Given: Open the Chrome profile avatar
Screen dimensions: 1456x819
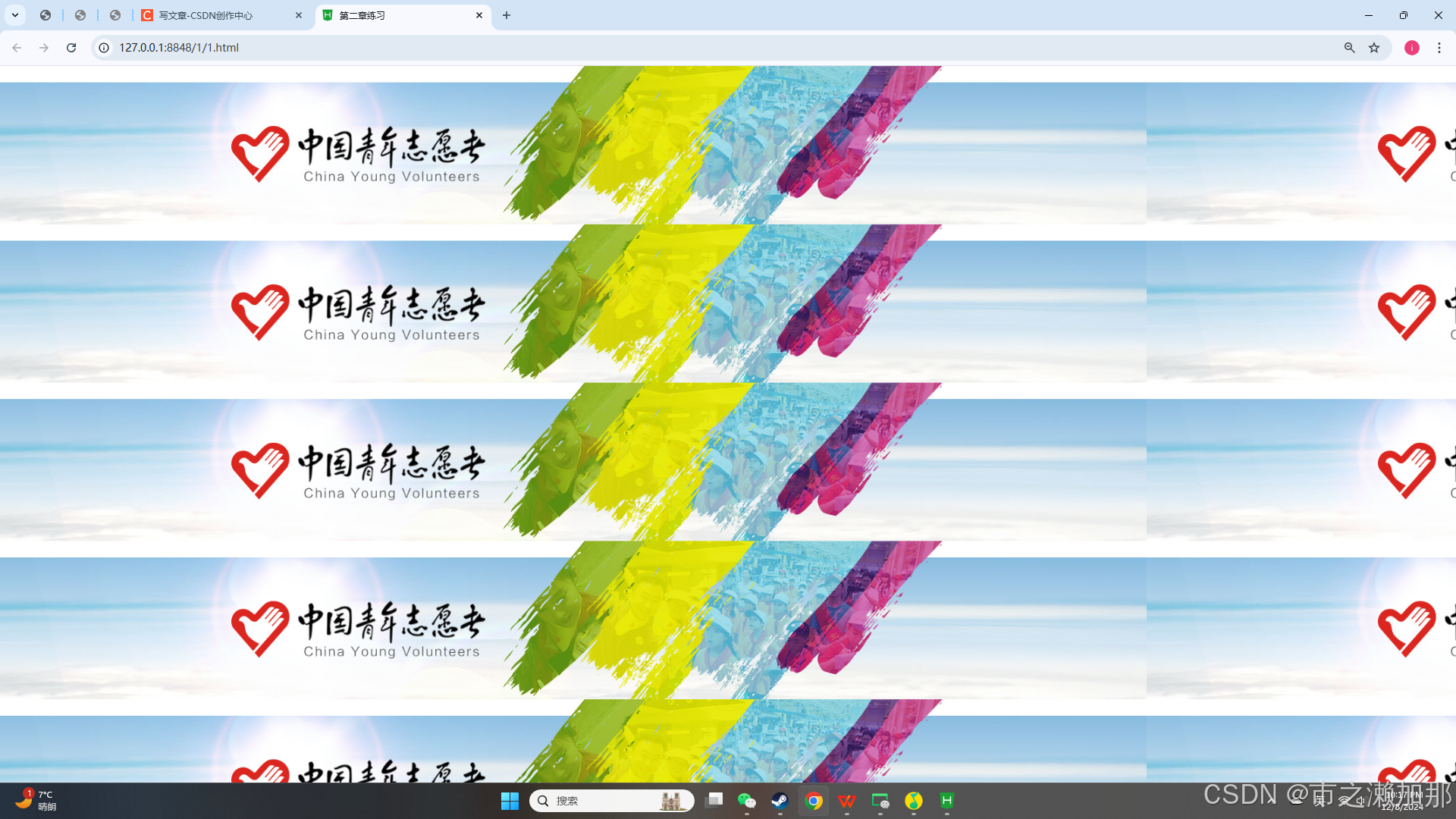Looking at the screenshot, I should [1411, 48].
